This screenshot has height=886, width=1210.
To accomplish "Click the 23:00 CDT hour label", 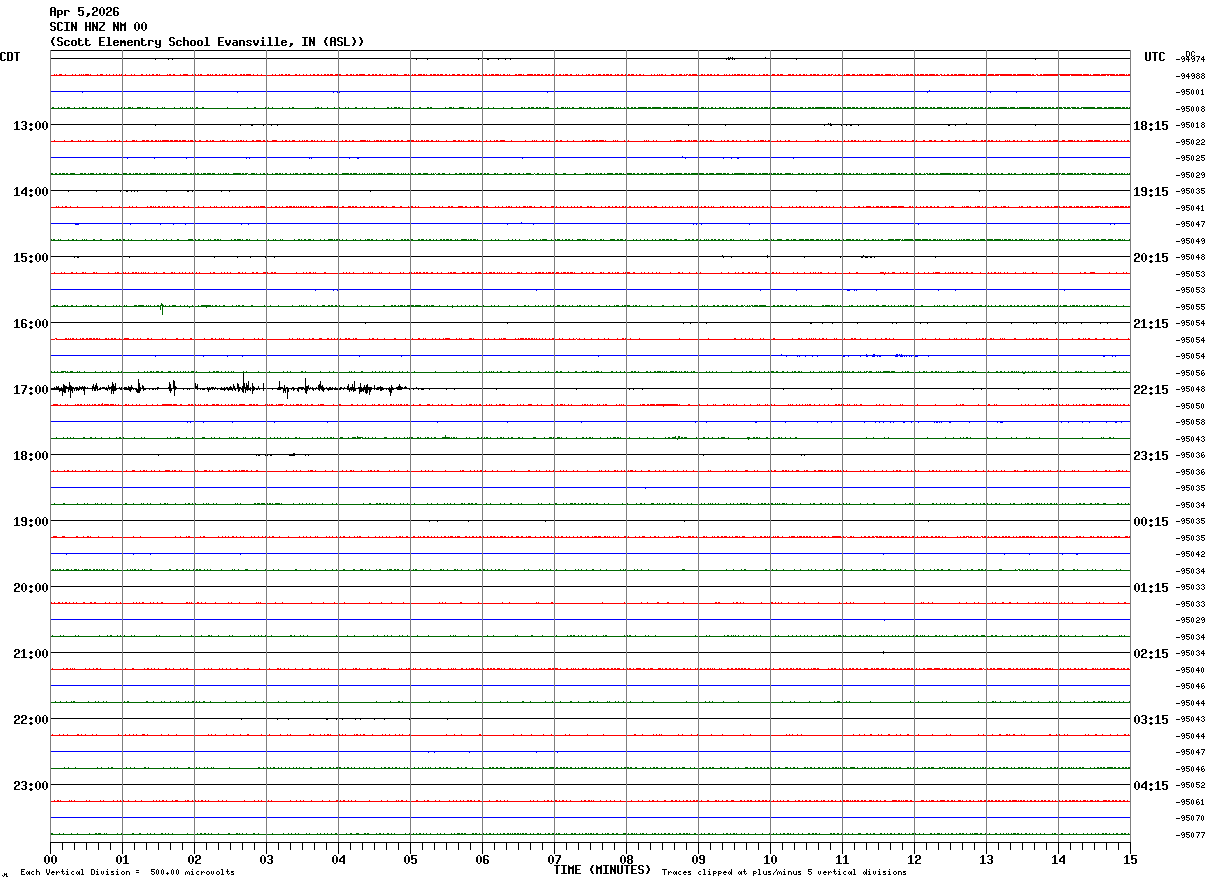I will click(29, 785).
